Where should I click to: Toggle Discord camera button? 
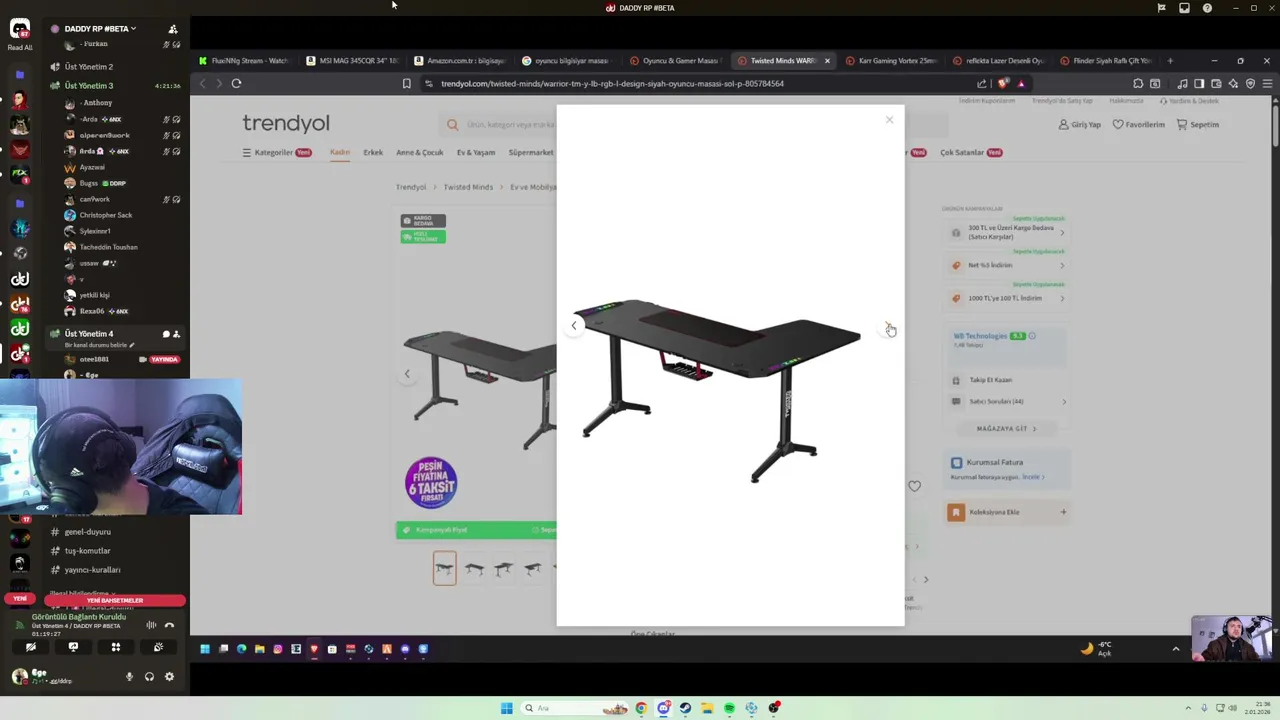coord(30,647)
